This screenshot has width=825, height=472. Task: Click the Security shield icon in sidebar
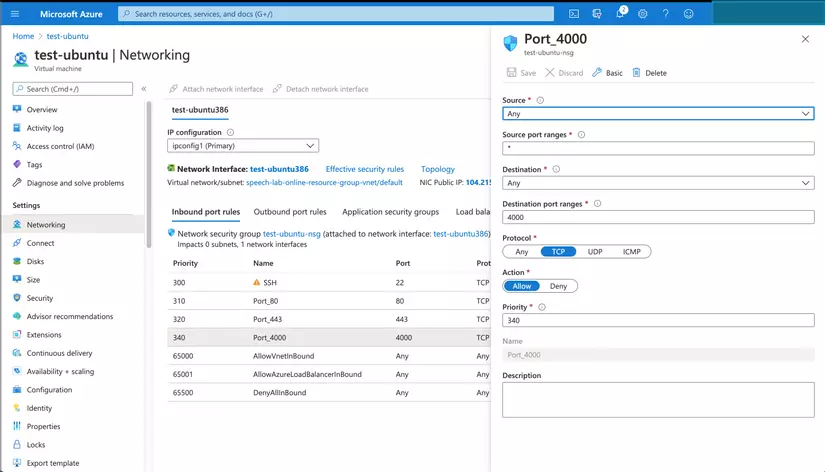[17, 298]
